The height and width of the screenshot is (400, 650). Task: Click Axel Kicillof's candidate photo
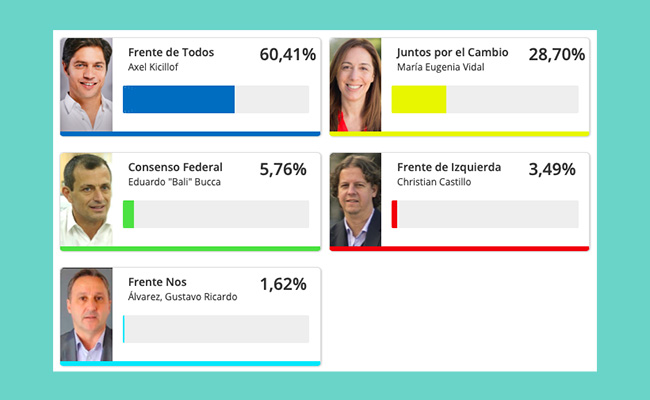[86, 85]
